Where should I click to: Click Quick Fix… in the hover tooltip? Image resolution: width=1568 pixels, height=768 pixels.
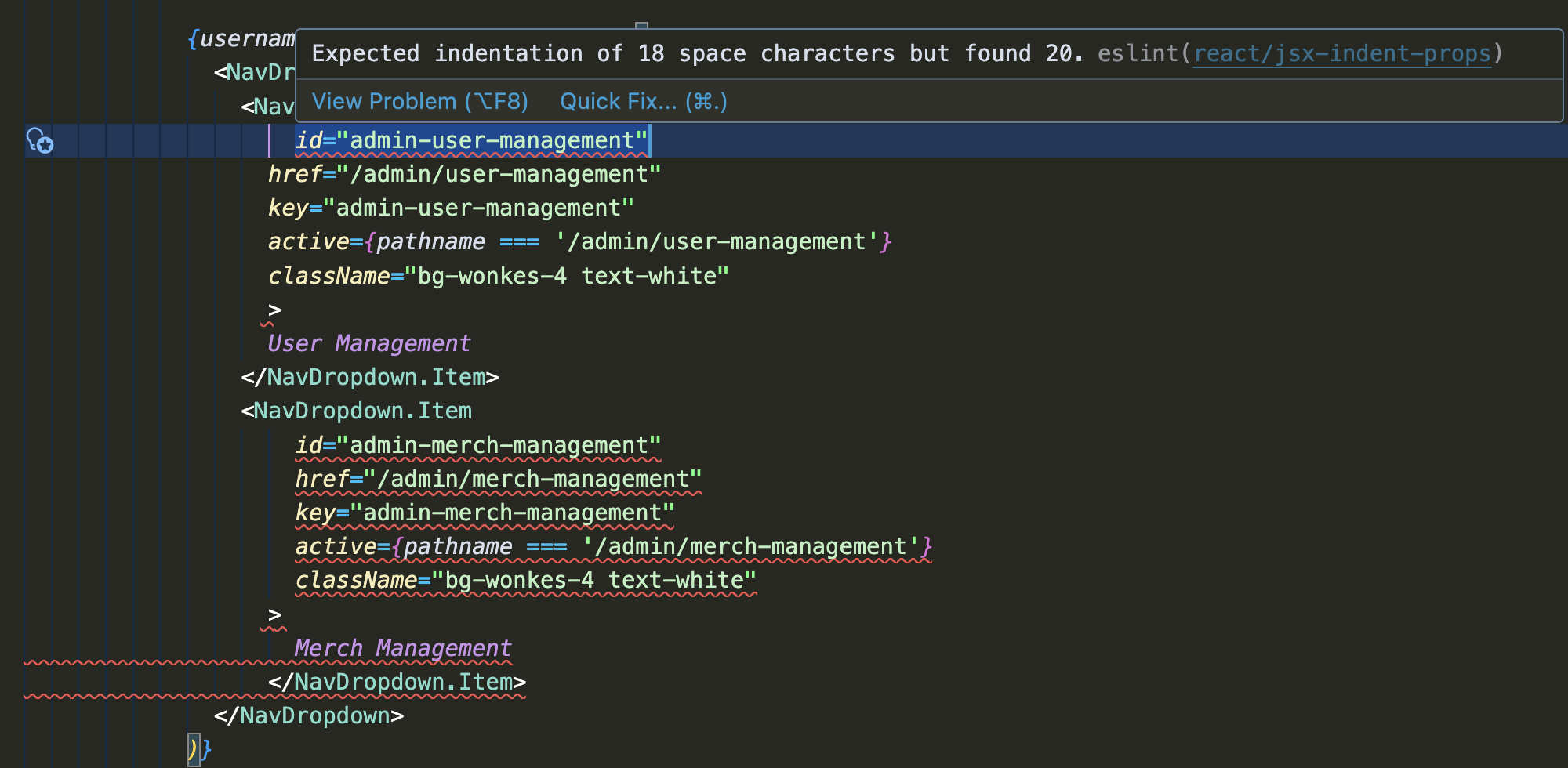coord(643,102)
